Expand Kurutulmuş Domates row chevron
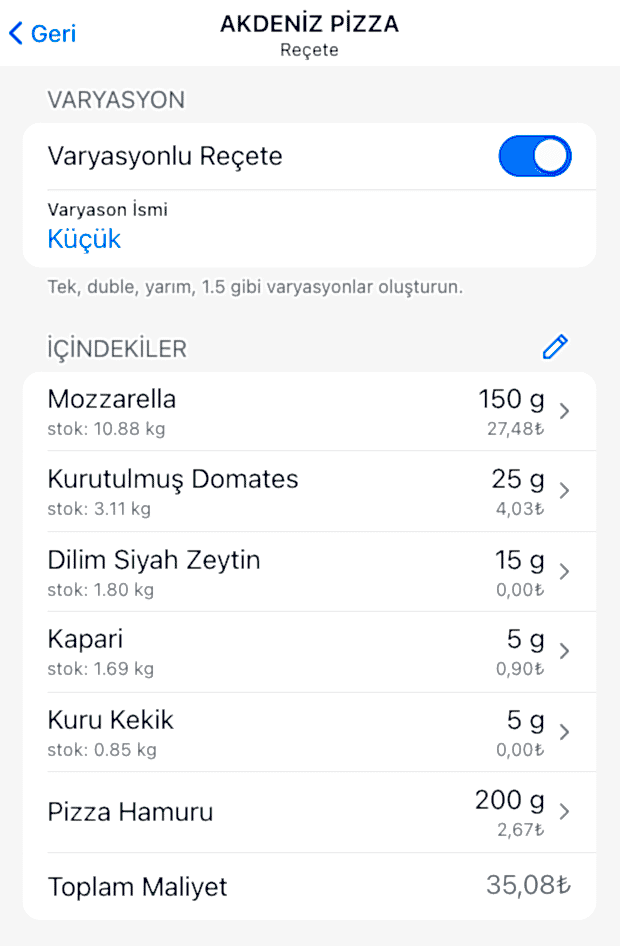Image resolution: width=620 pixels, height=946 pixels. click(565, 491)
